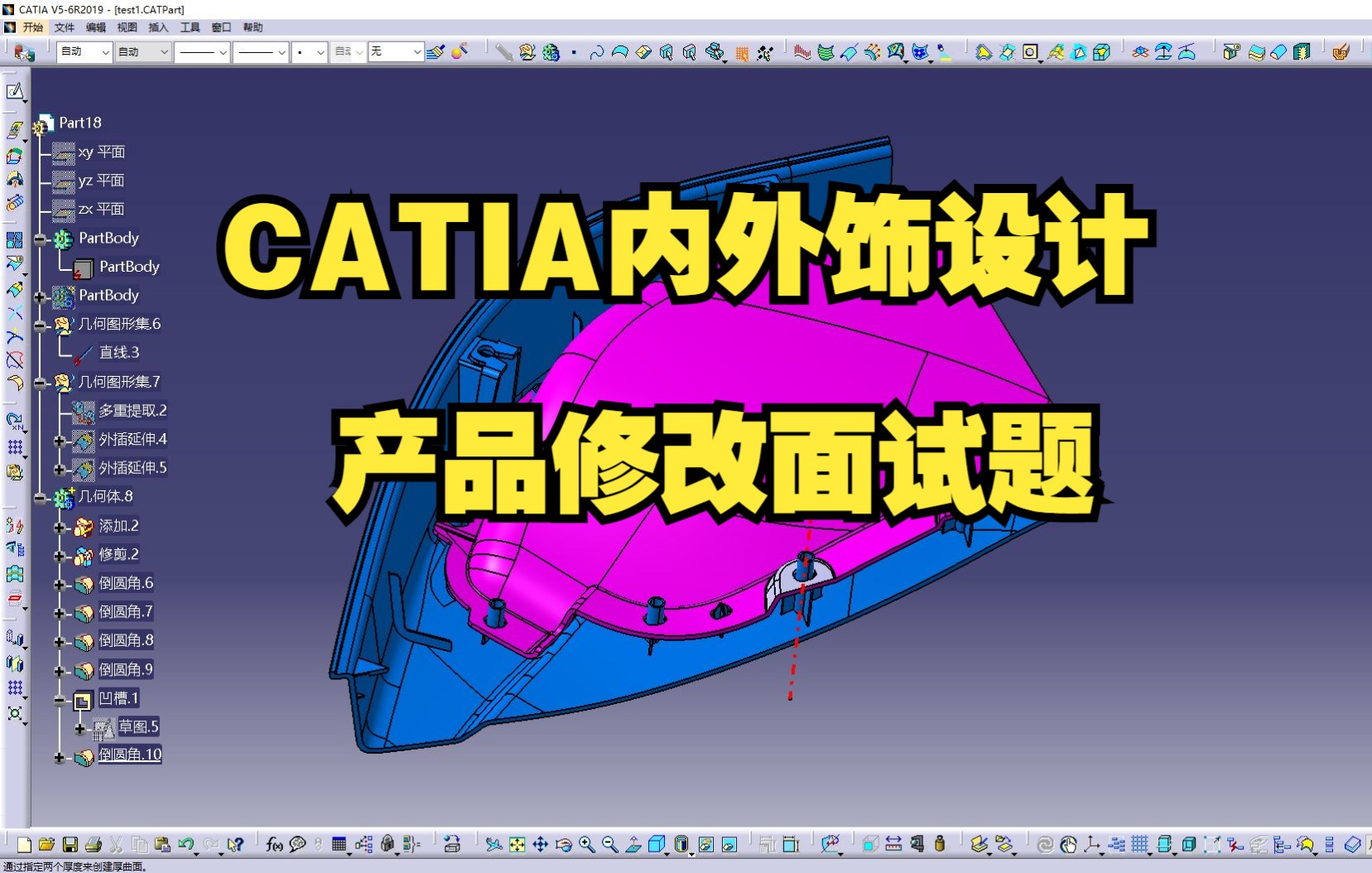
Task: Click the paintbrush icon in graphic properties toolbar
Action: point(436,52)
